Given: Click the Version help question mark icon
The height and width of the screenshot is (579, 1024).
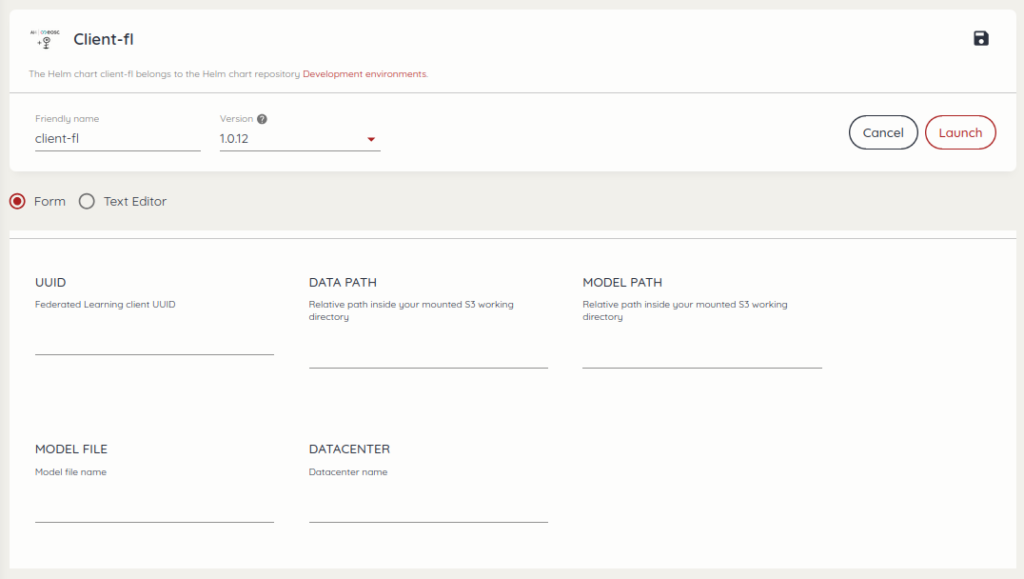Looking at the screenshot, I should [x=262, y=119].
